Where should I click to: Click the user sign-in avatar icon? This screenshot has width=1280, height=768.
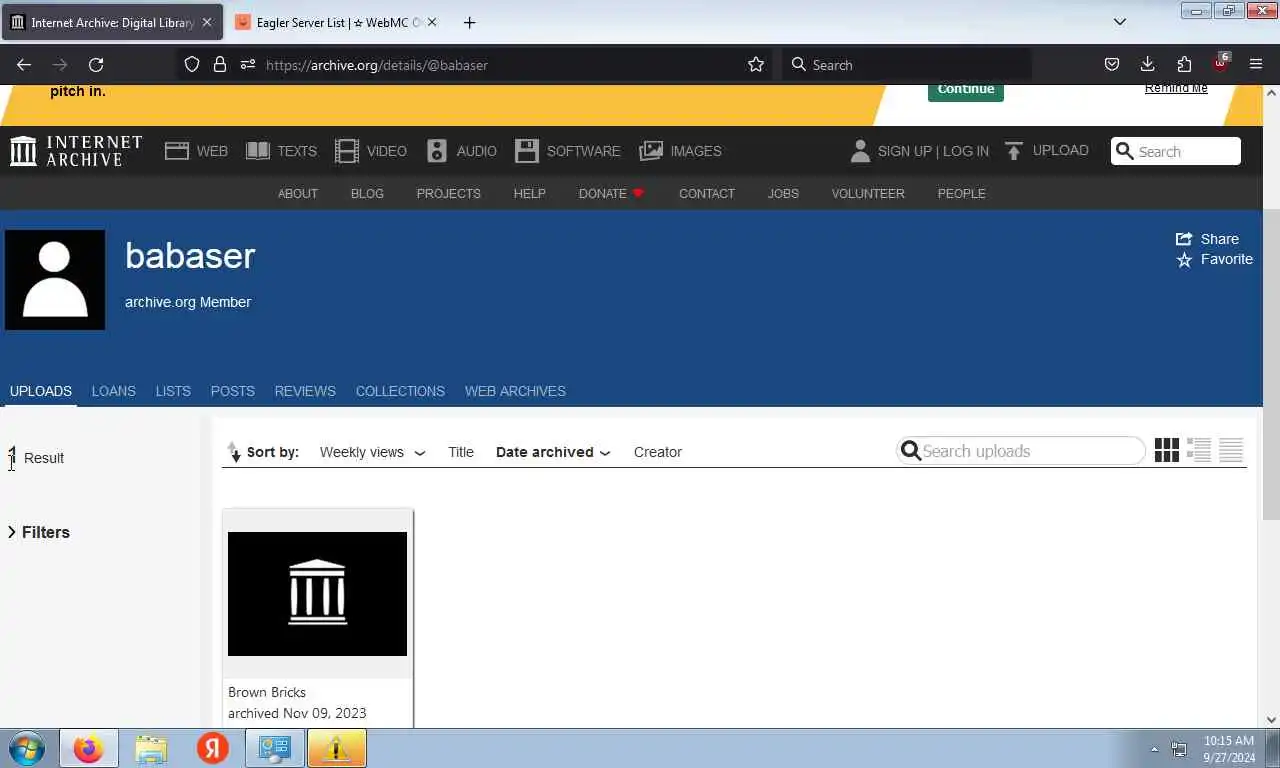[860, 151]
